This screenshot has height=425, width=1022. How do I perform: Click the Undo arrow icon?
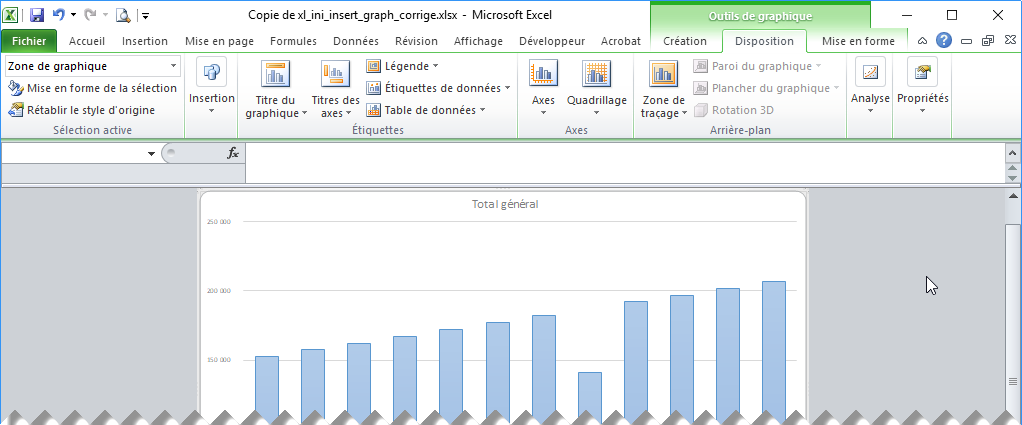coord(58,15)
